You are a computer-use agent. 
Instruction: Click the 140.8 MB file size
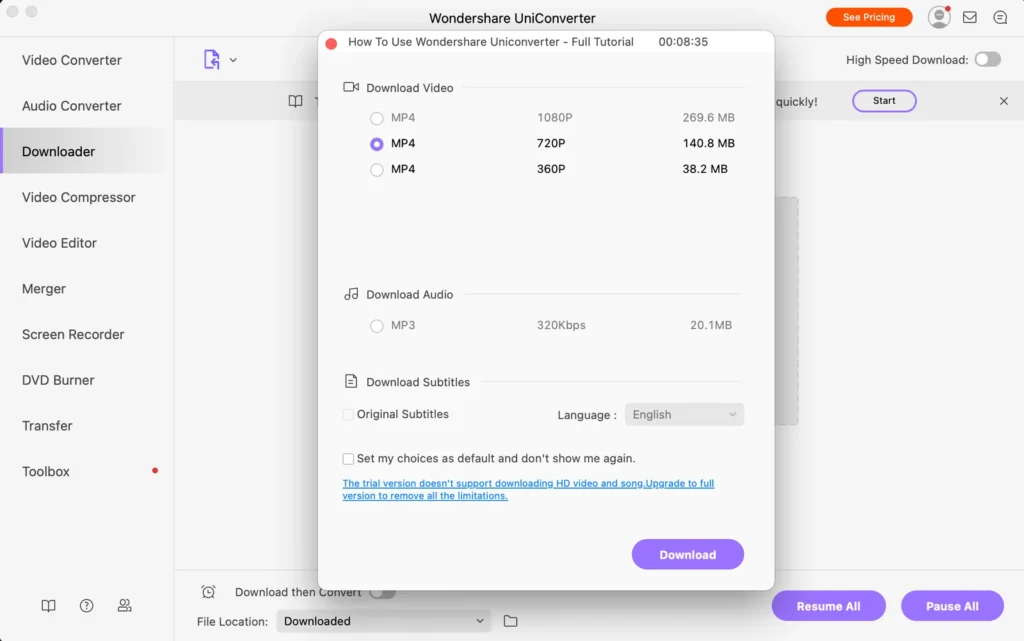pos(709,143)
